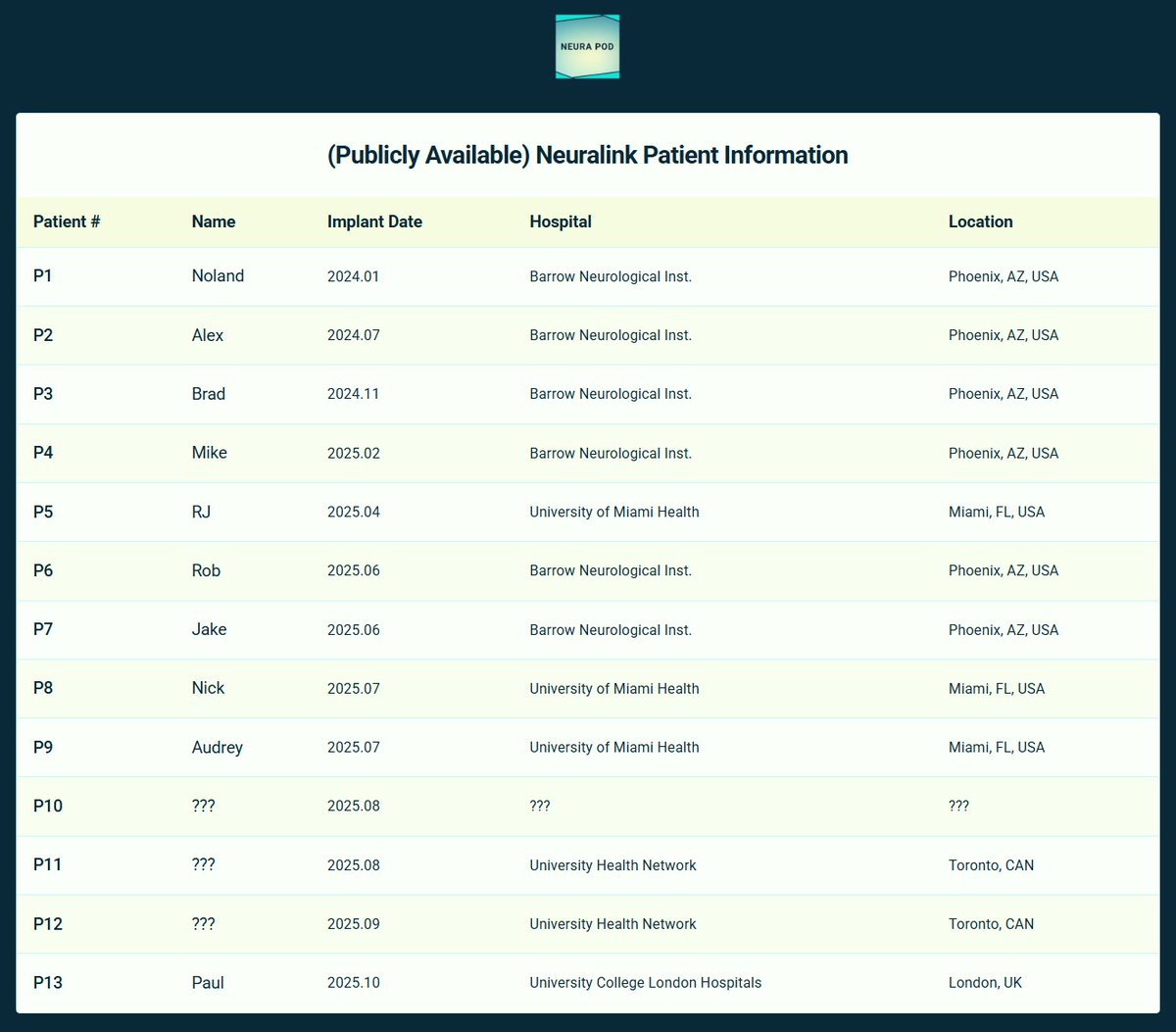
Task: Select patient number P9 cell
Action: 43,747
